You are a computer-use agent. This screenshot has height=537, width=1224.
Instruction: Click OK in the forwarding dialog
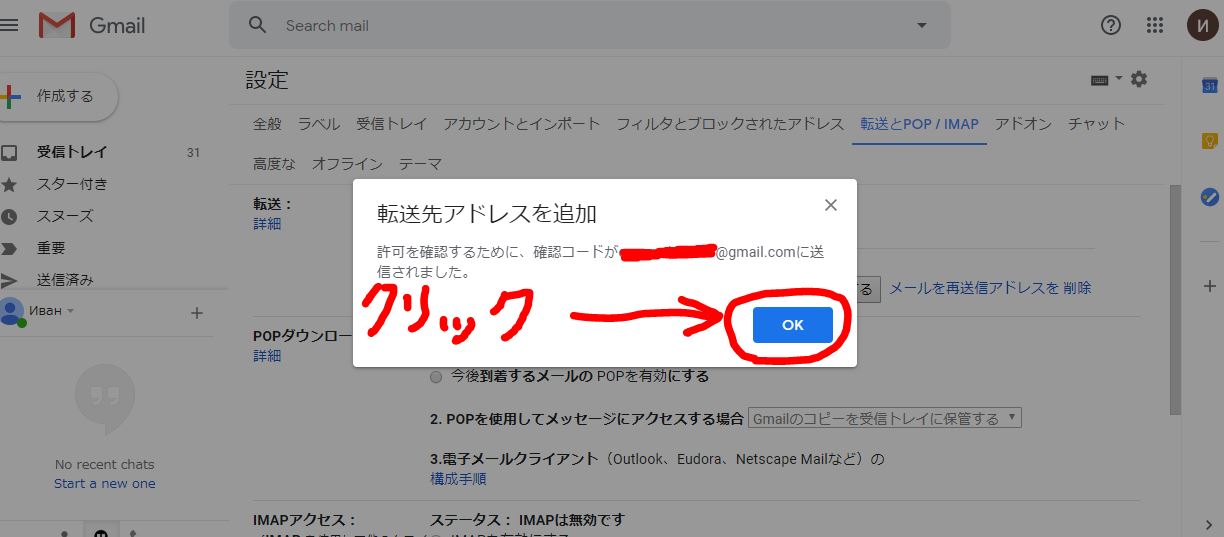pyautogui.click(x=793, y=325)
